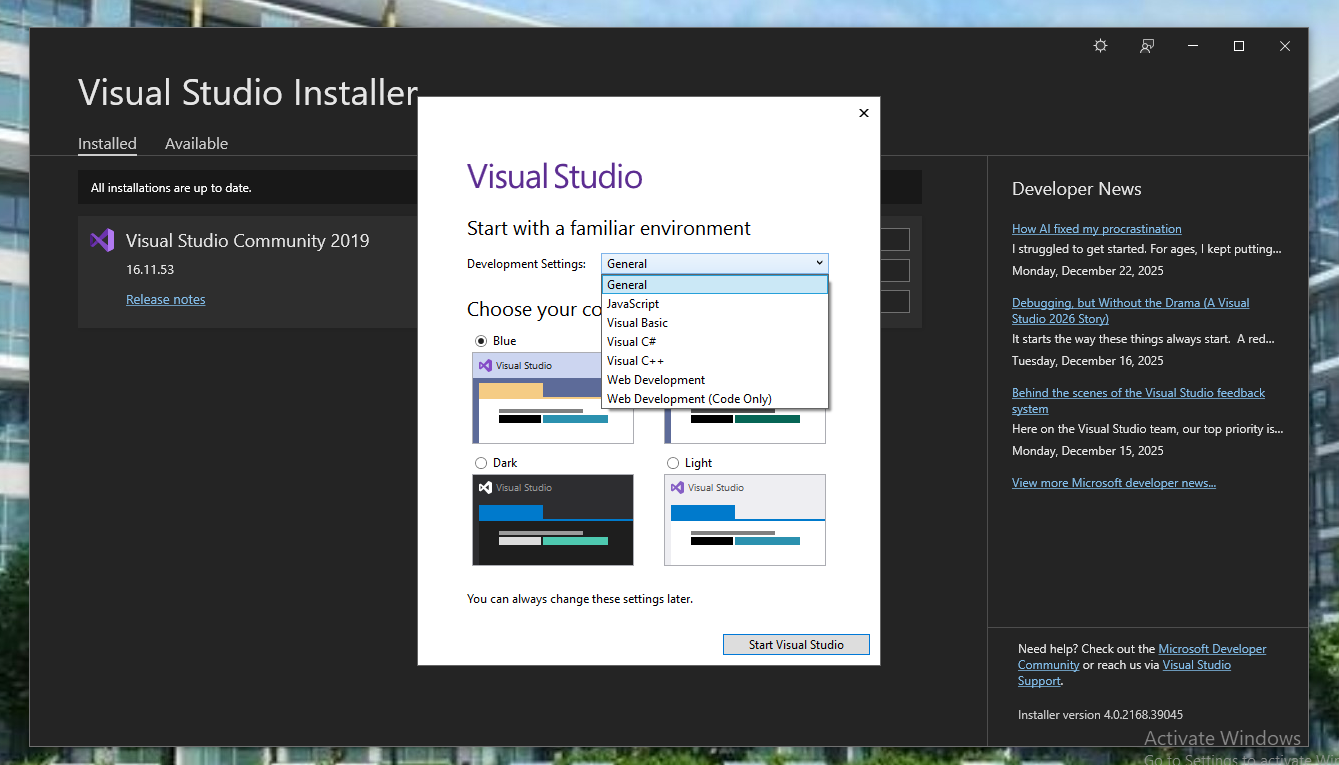This screenshot has height=765, width=1339.
Task: Minimize the Visual Studio Installer window
Action: point(1193,46)
